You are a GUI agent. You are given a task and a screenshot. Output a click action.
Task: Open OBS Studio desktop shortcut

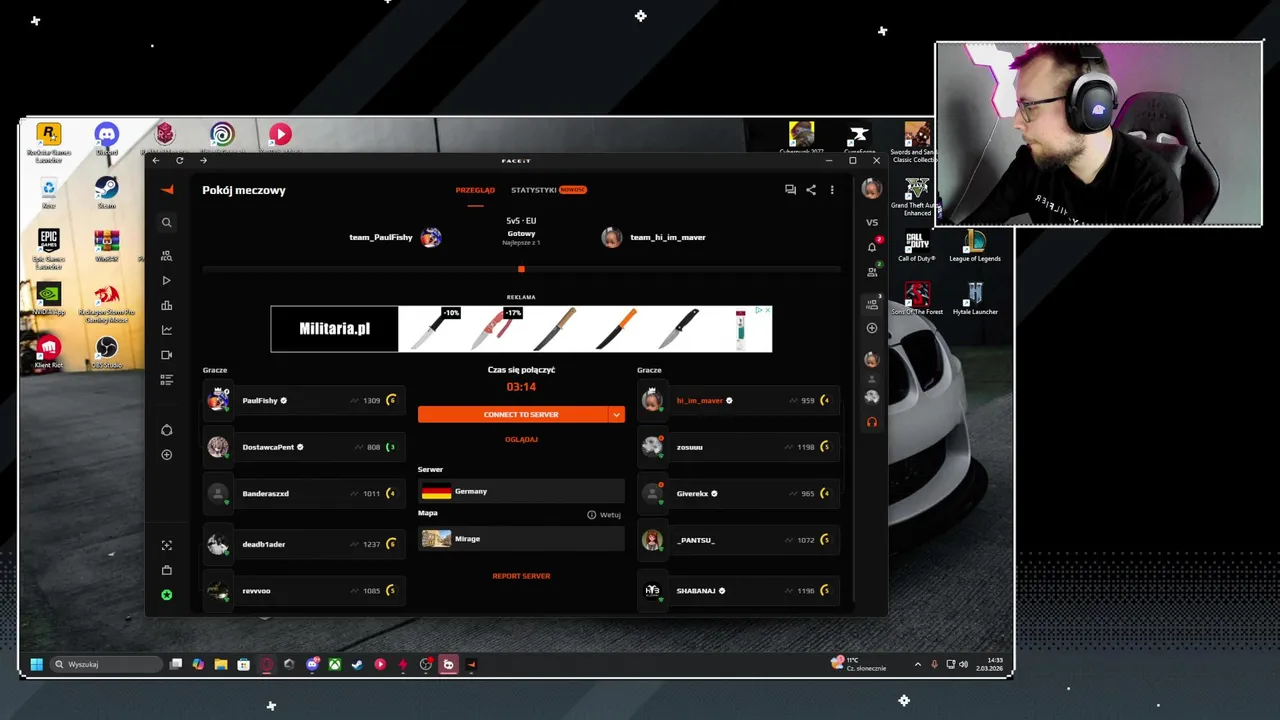click(107, 353)
